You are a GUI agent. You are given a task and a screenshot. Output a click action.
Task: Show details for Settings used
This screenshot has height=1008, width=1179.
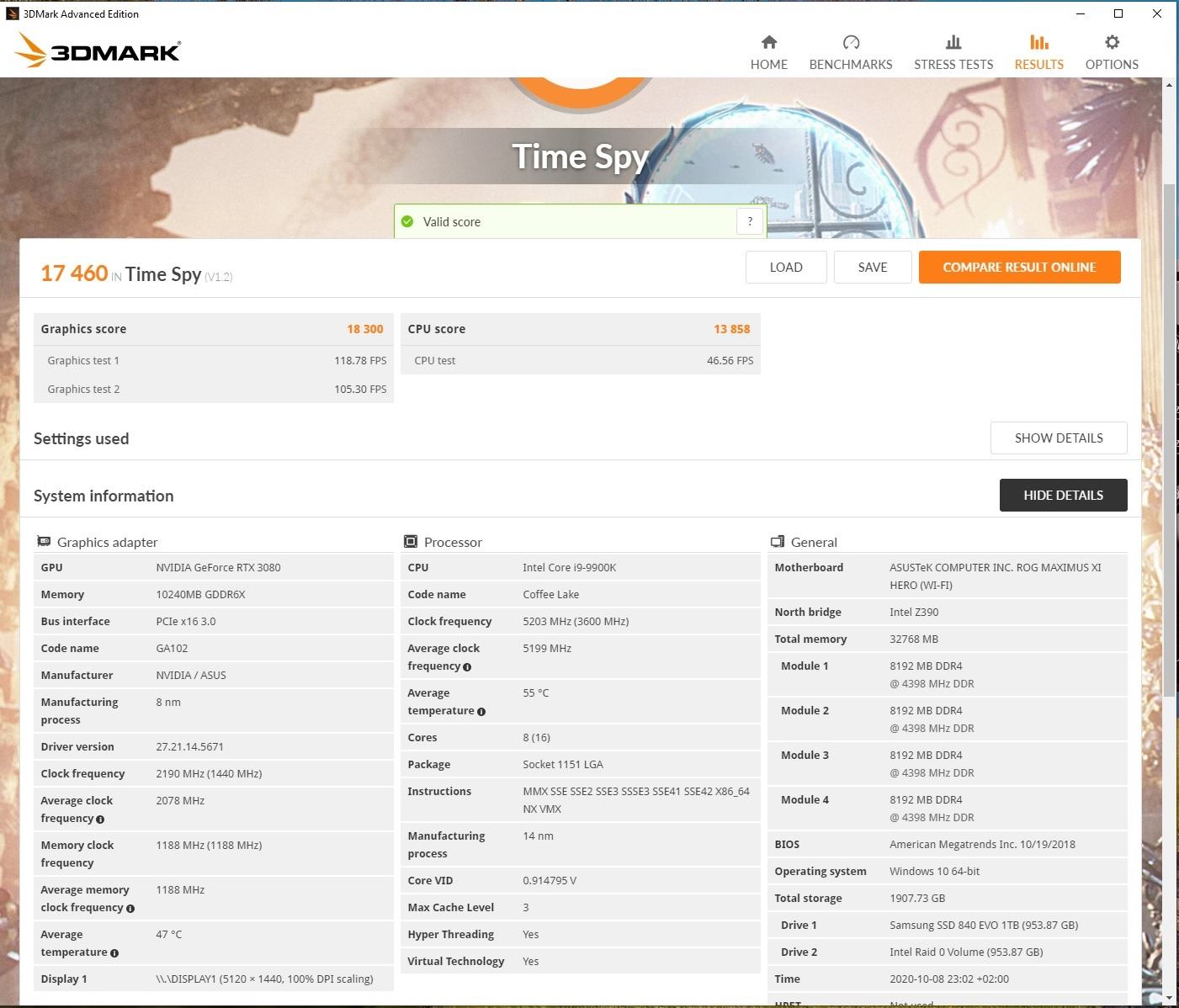coord(1059,438)
